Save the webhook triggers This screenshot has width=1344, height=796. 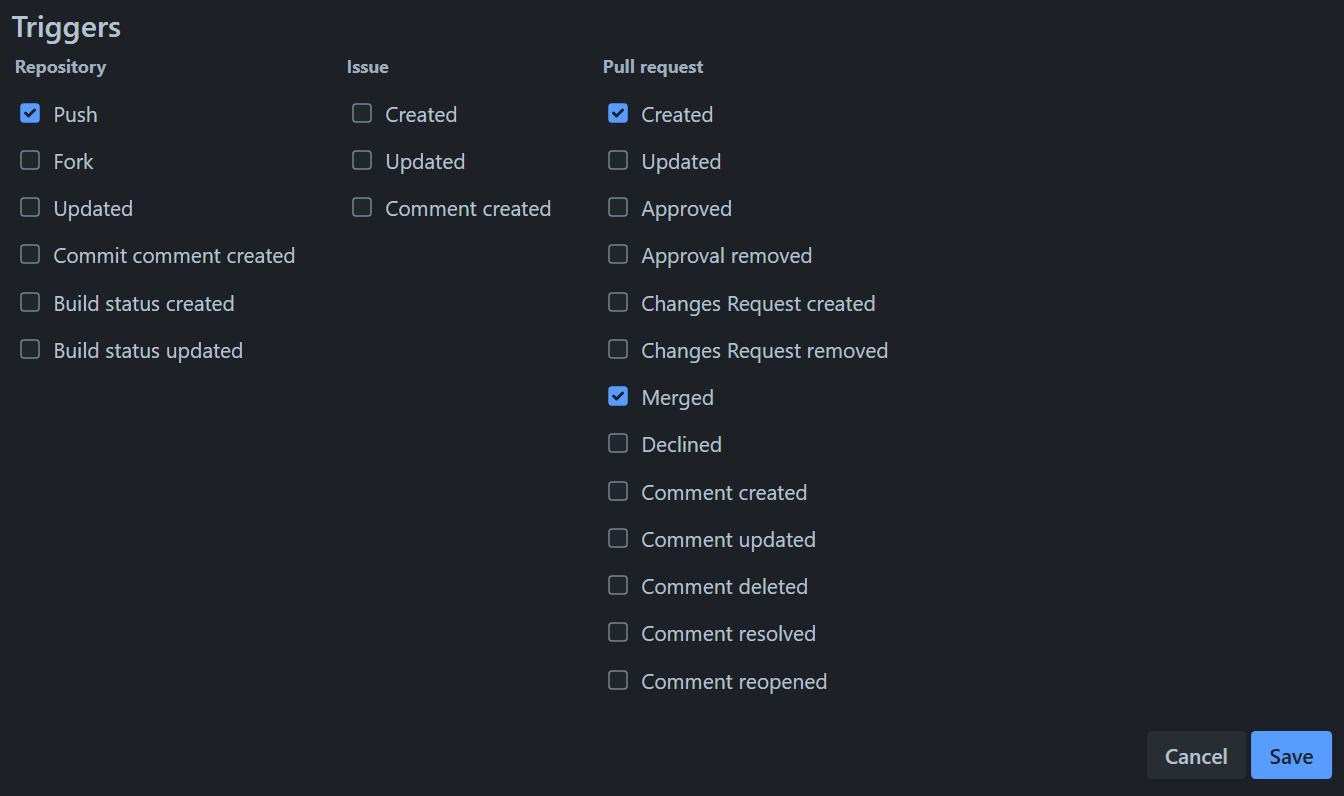click(1291, 756)
